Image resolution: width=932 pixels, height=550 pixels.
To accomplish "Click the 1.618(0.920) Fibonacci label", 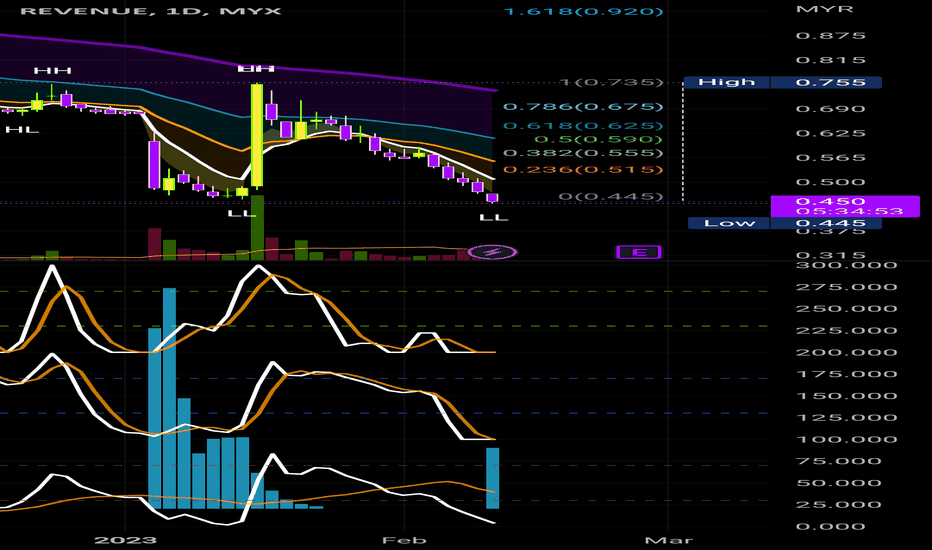I will coord(582,11).
